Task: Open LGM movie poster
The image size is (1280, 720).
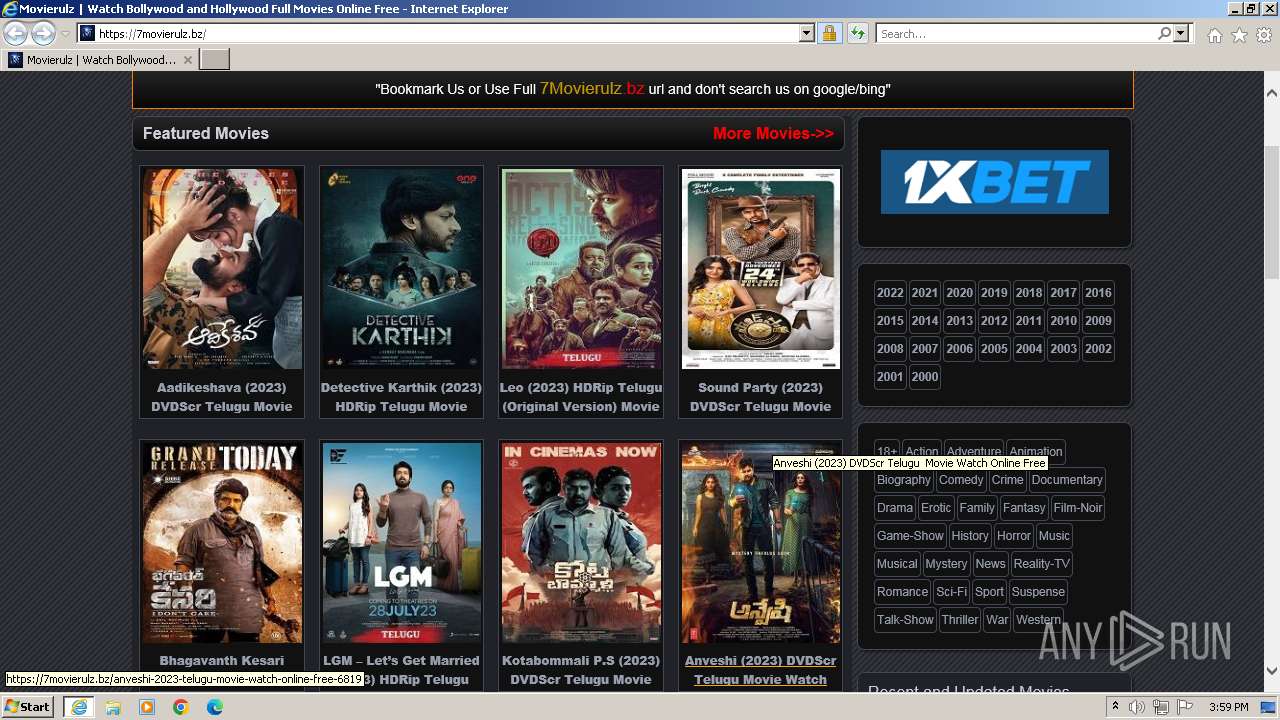Action: 401,543
